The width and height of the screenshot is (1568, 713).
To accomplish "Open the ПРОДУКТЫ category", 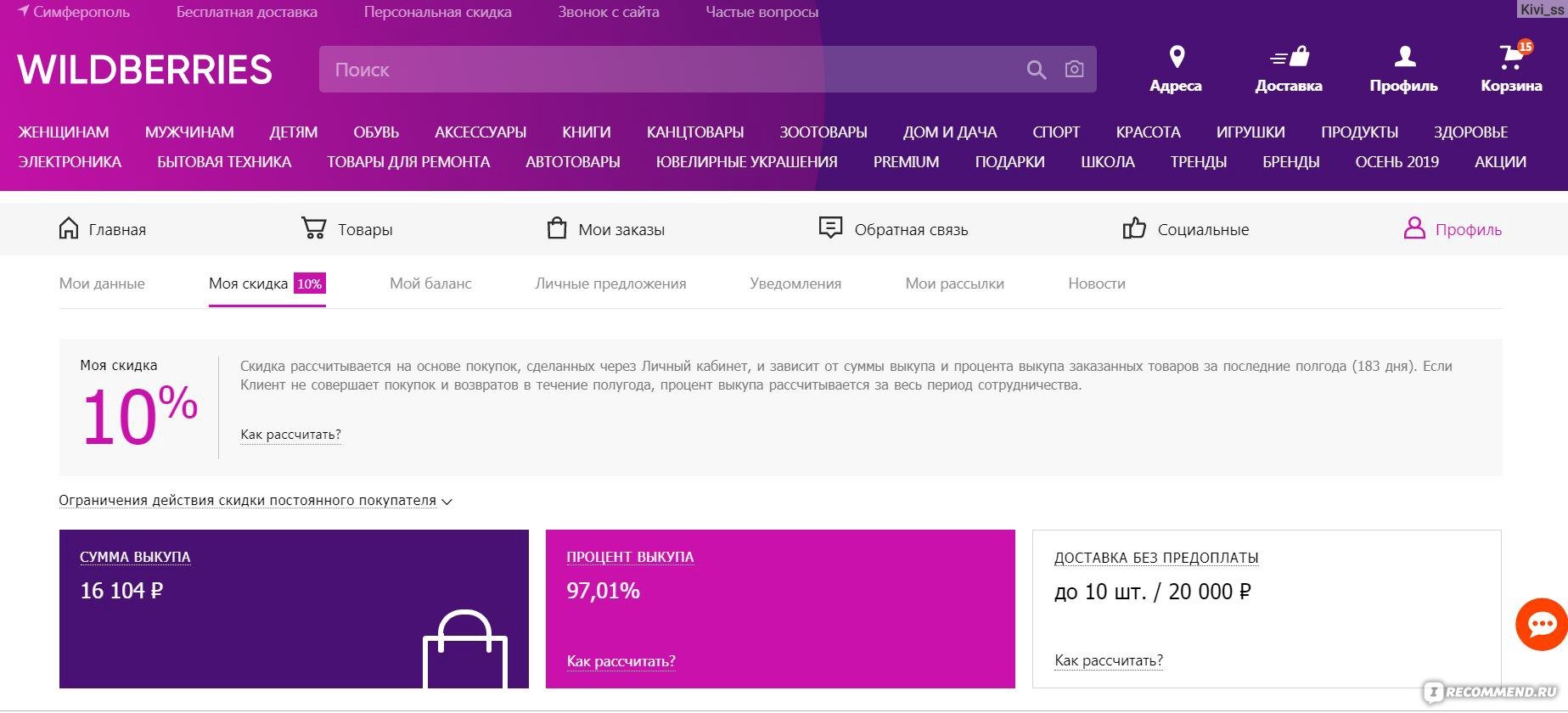I will coord(1359,132).
